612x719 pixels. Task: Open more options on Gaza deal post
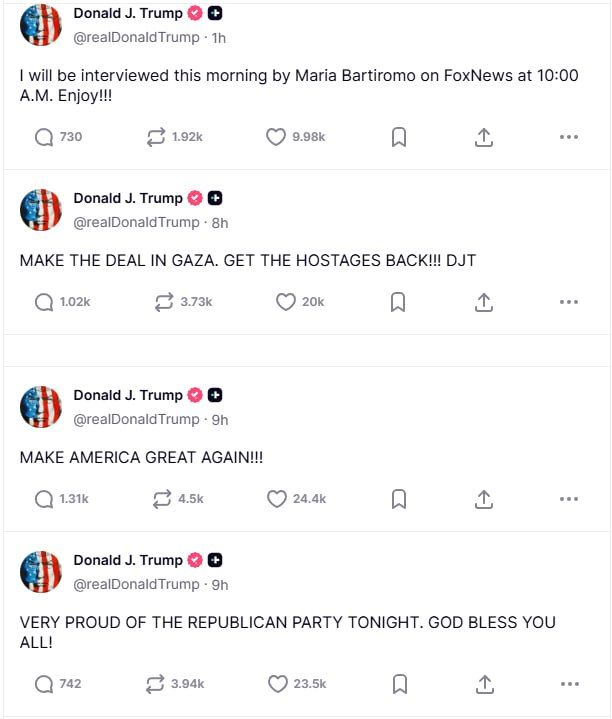(569, 302)
